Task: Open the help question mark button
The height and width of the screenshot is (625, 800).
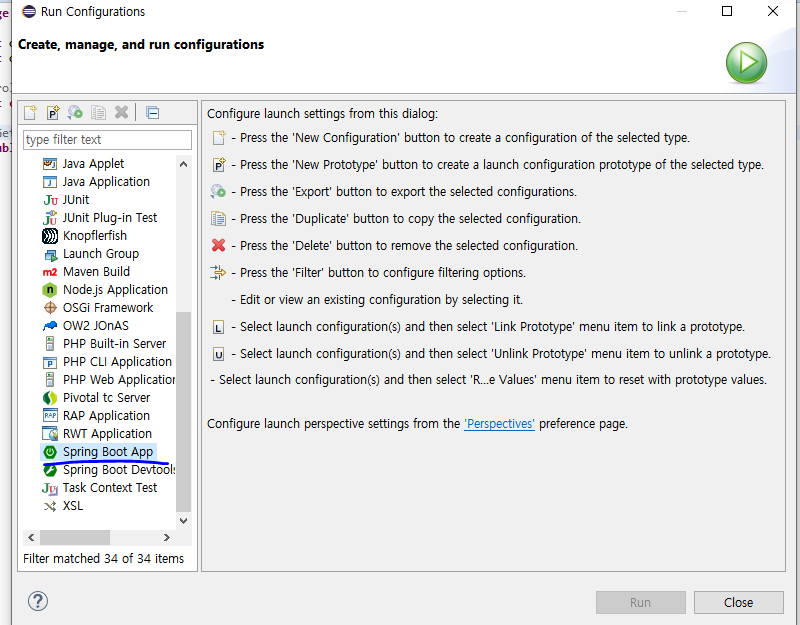Action: pos(38,601)
